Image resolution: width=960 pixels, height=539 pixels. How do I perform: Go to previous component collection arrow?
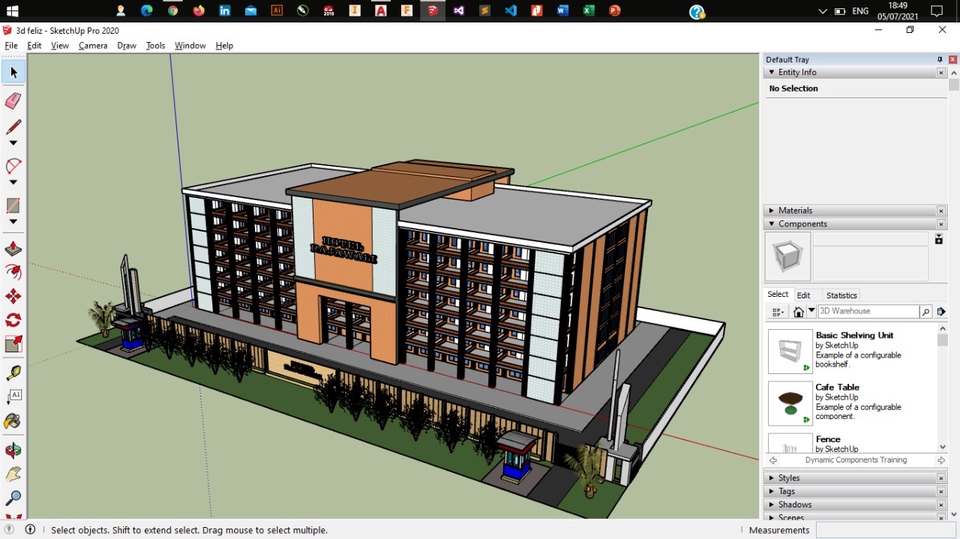(x=773, y=460)
